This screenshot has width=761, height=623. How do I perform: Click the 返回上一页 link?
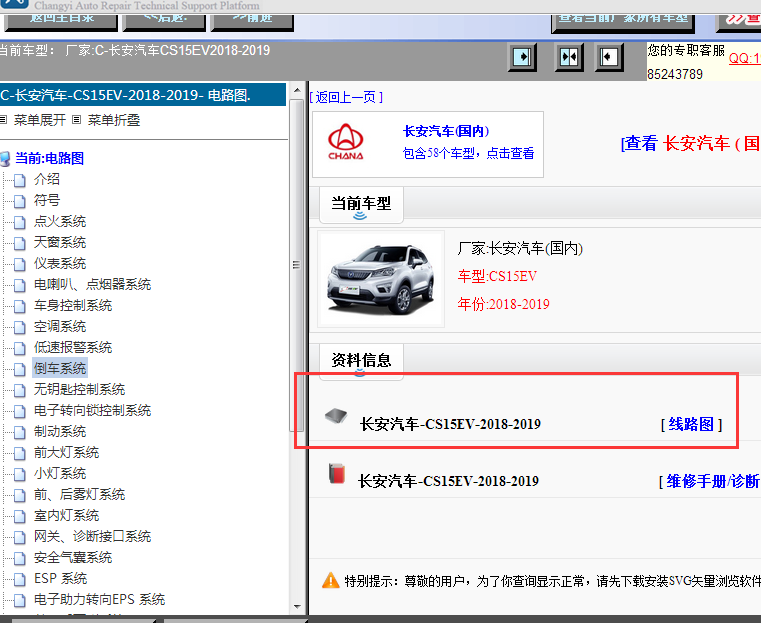(346, 97)
